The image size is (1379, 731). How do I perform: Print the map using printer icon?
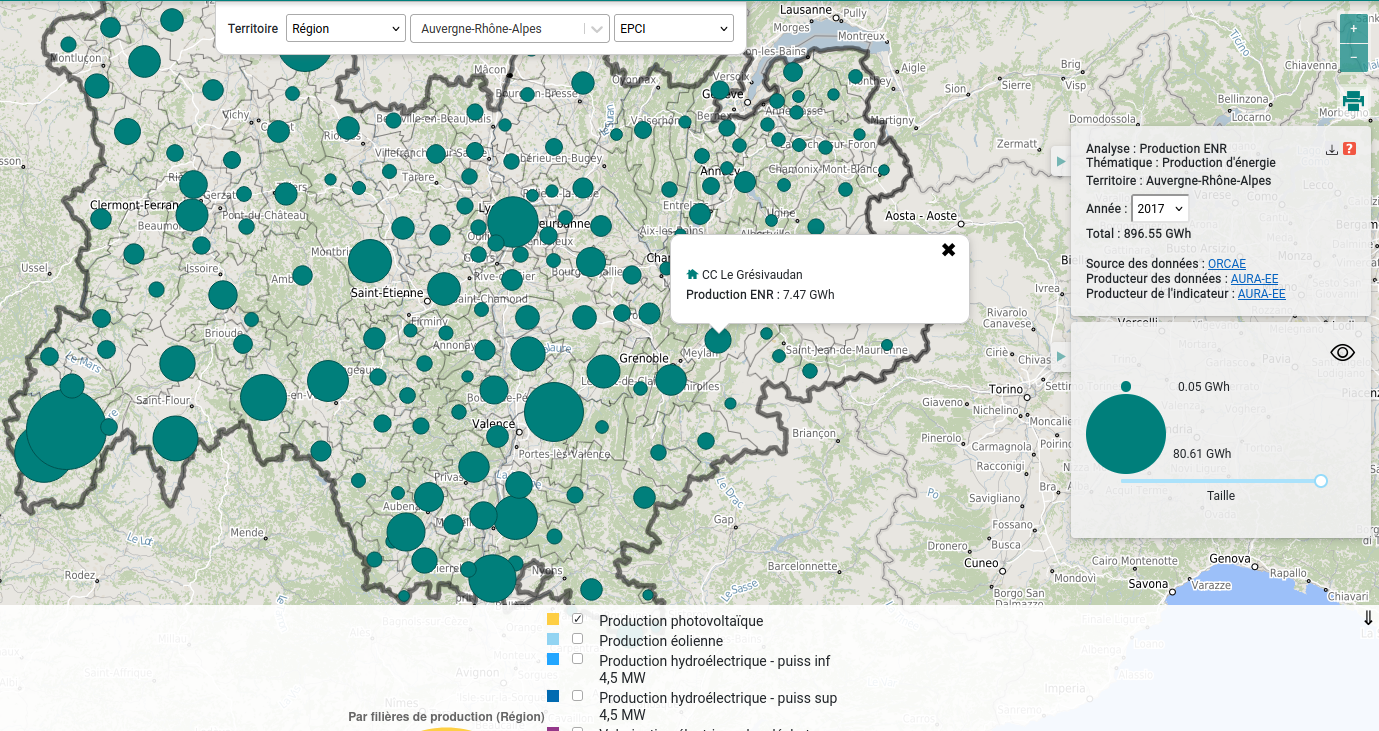1353,100
